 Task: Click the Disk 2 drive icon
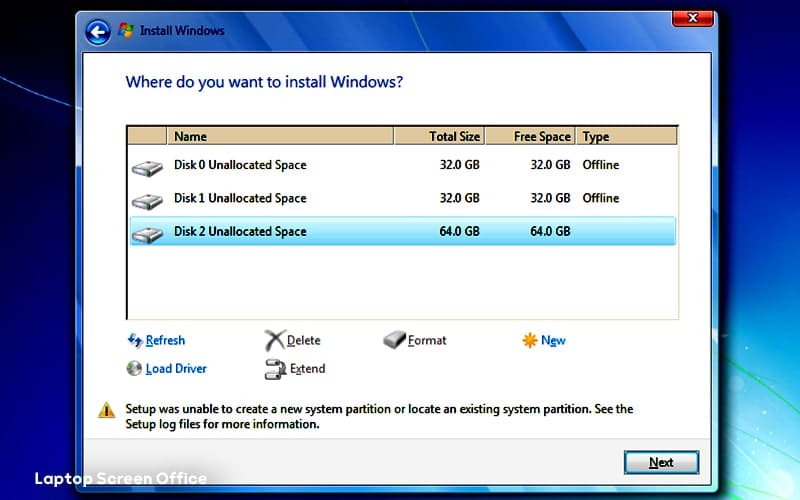click(147, 235)
